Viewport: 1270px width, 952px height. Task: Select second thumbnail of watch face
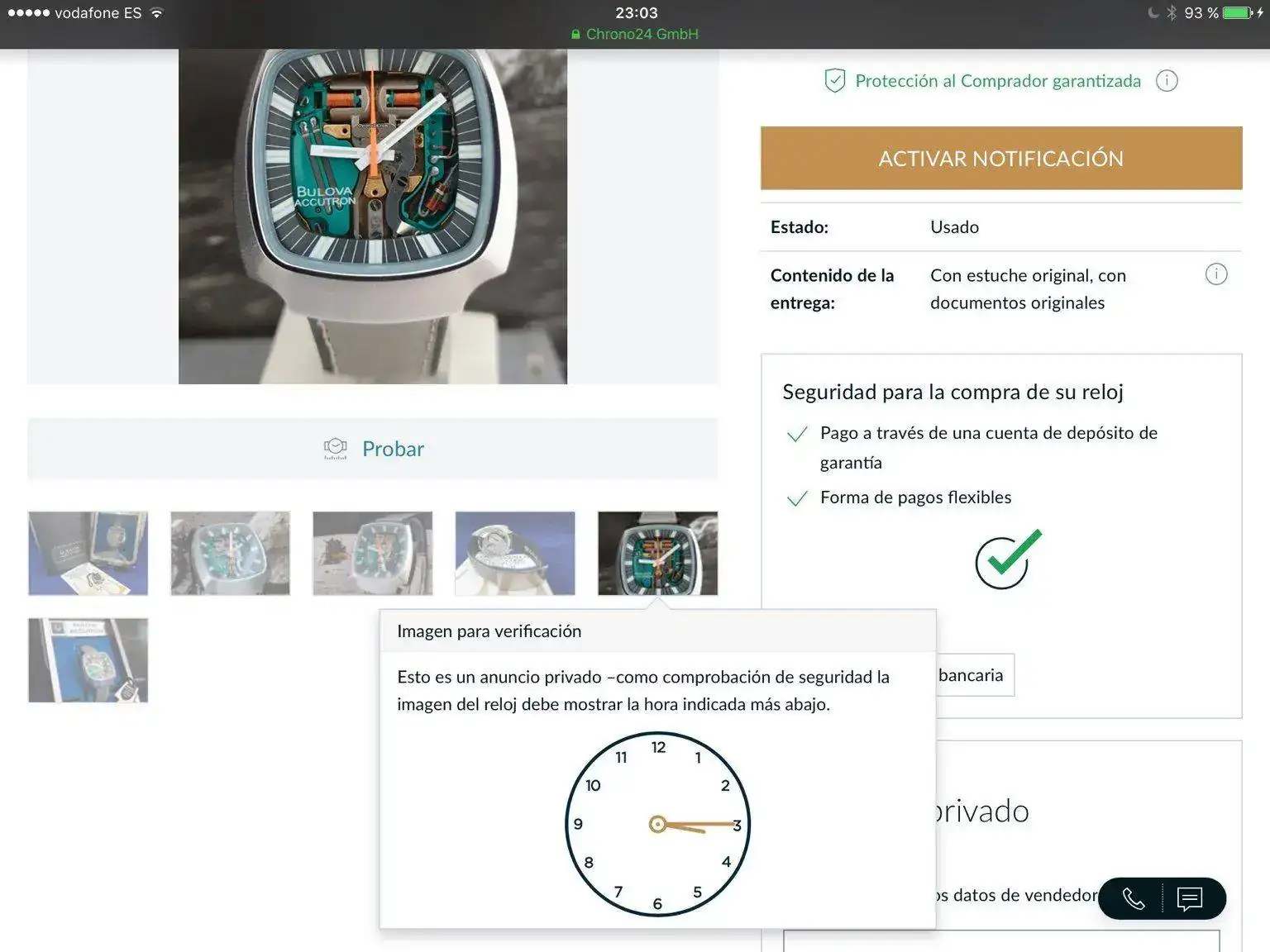(230, 553)
